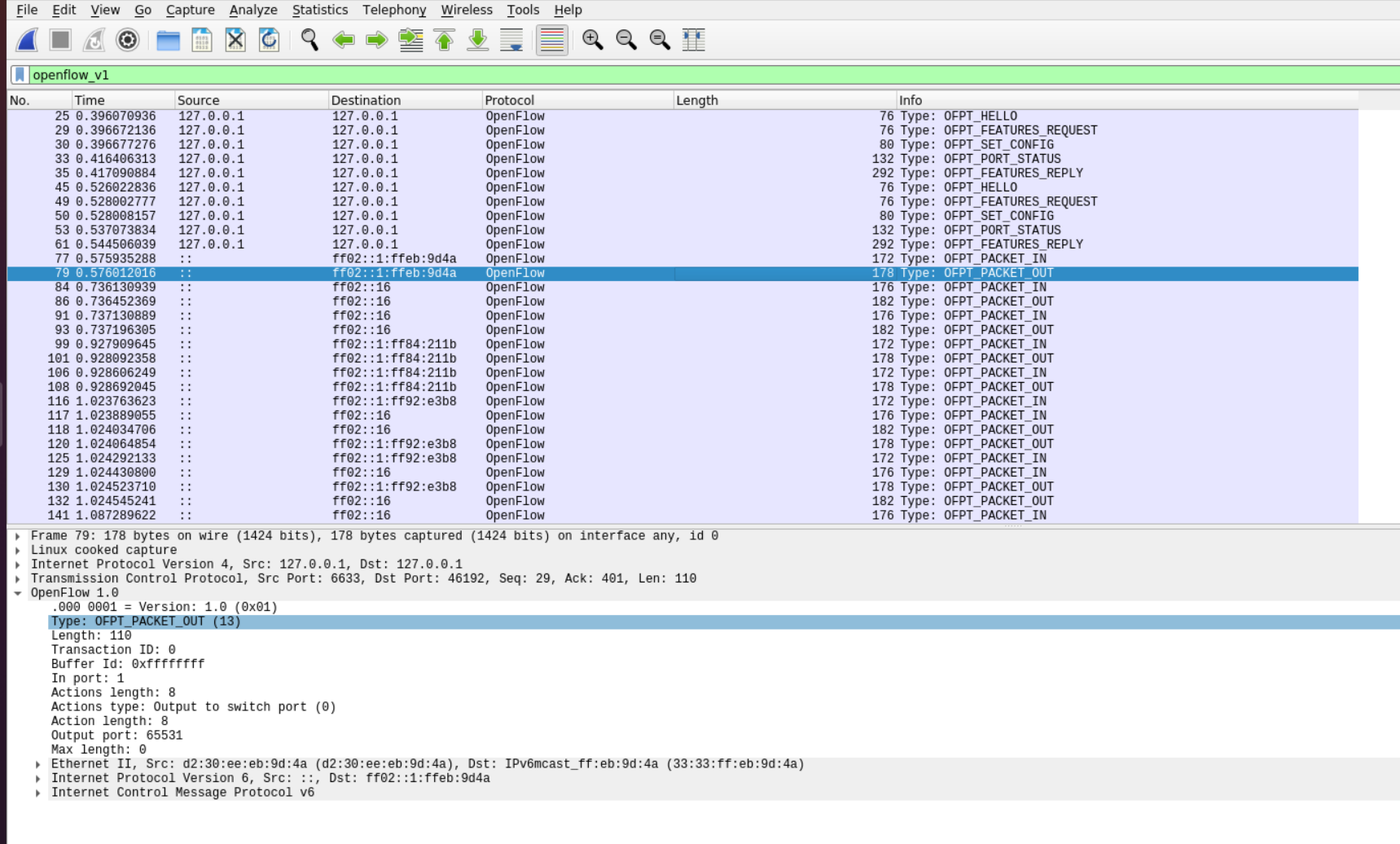
Task: Click the stop capture square icon
Action: point(60,40)
